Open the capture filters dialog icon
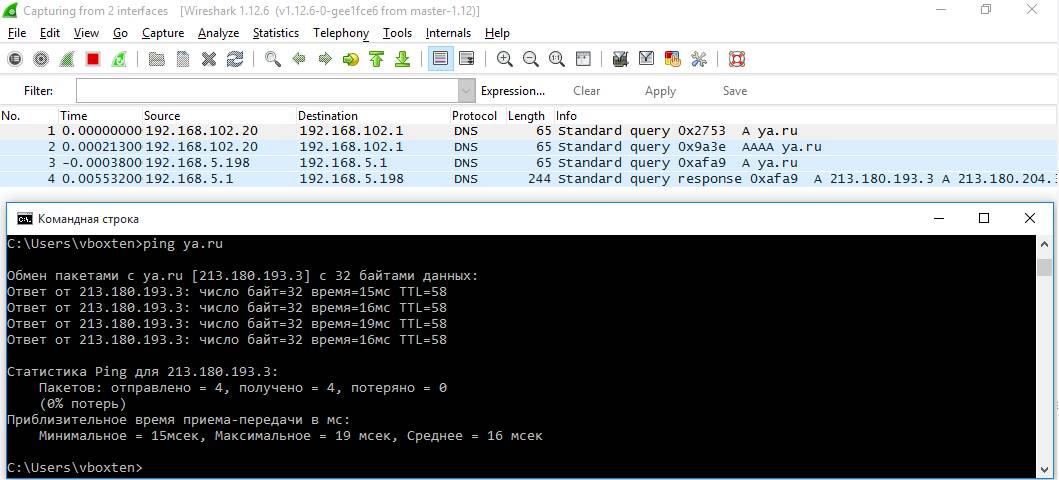 tap(620, 59)
